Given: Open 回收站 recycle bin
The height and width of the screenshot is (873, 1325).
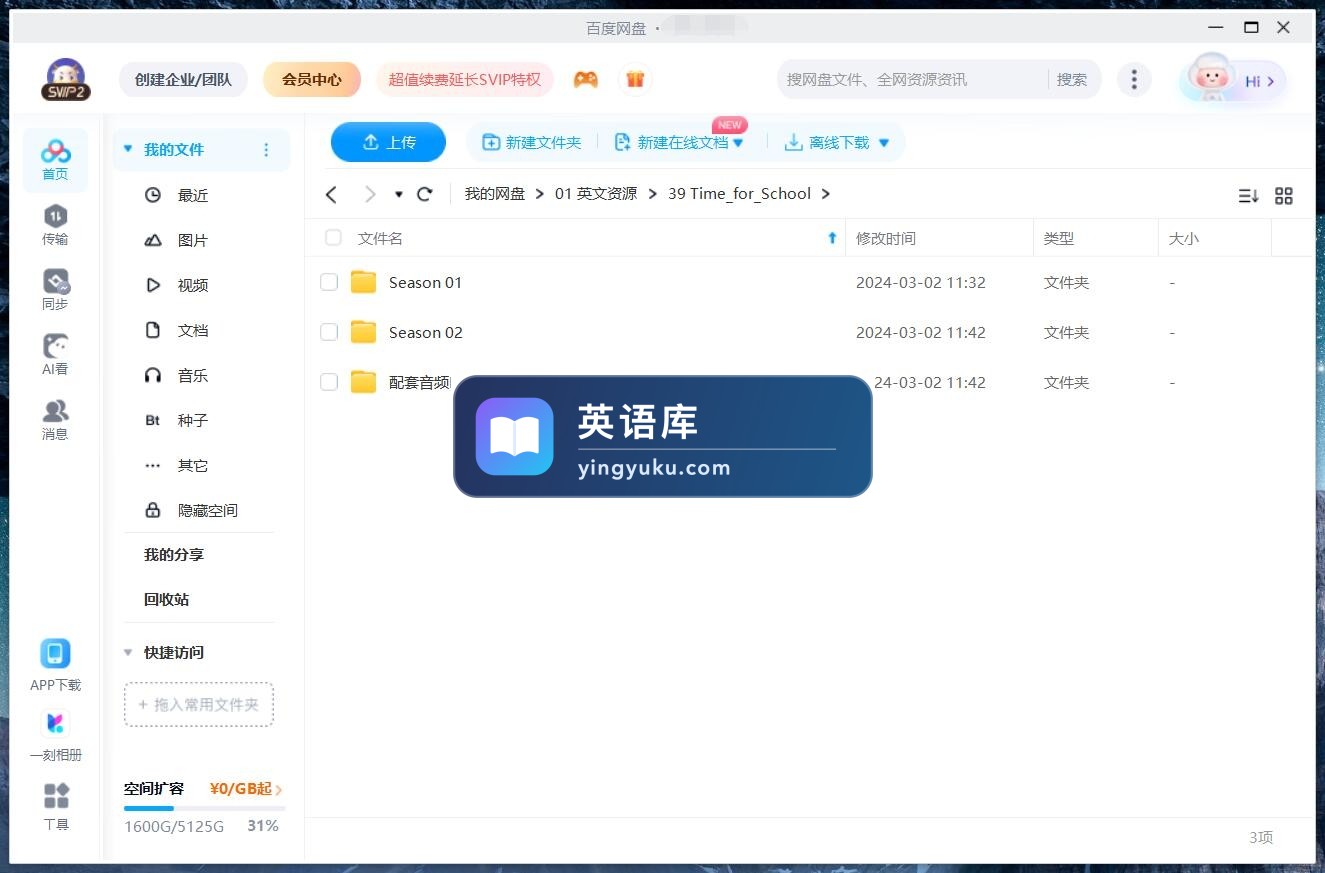Looking at the screenshot, I should coord(166,599).
